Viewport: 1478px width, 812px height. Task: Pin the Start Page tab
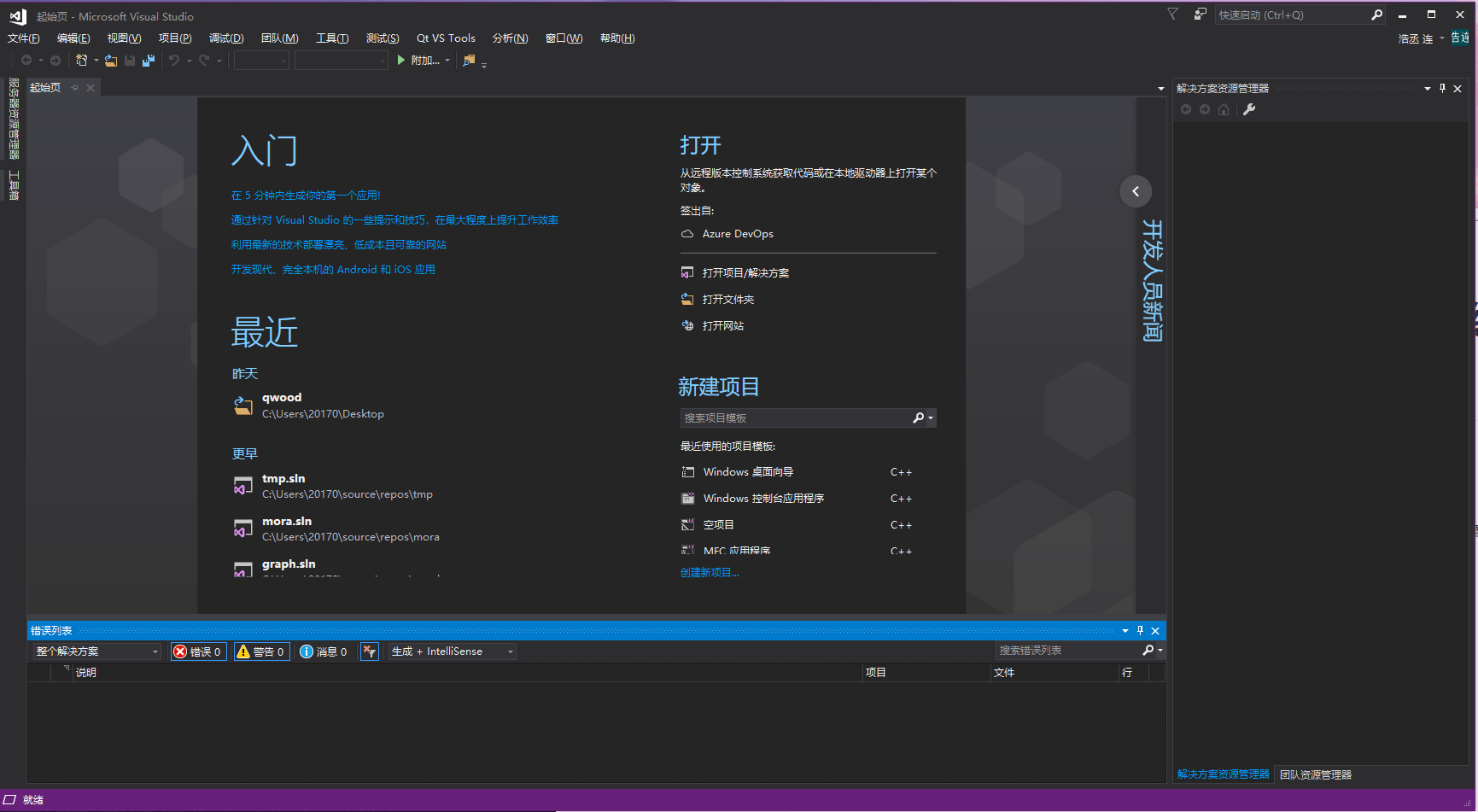[75, 88]
